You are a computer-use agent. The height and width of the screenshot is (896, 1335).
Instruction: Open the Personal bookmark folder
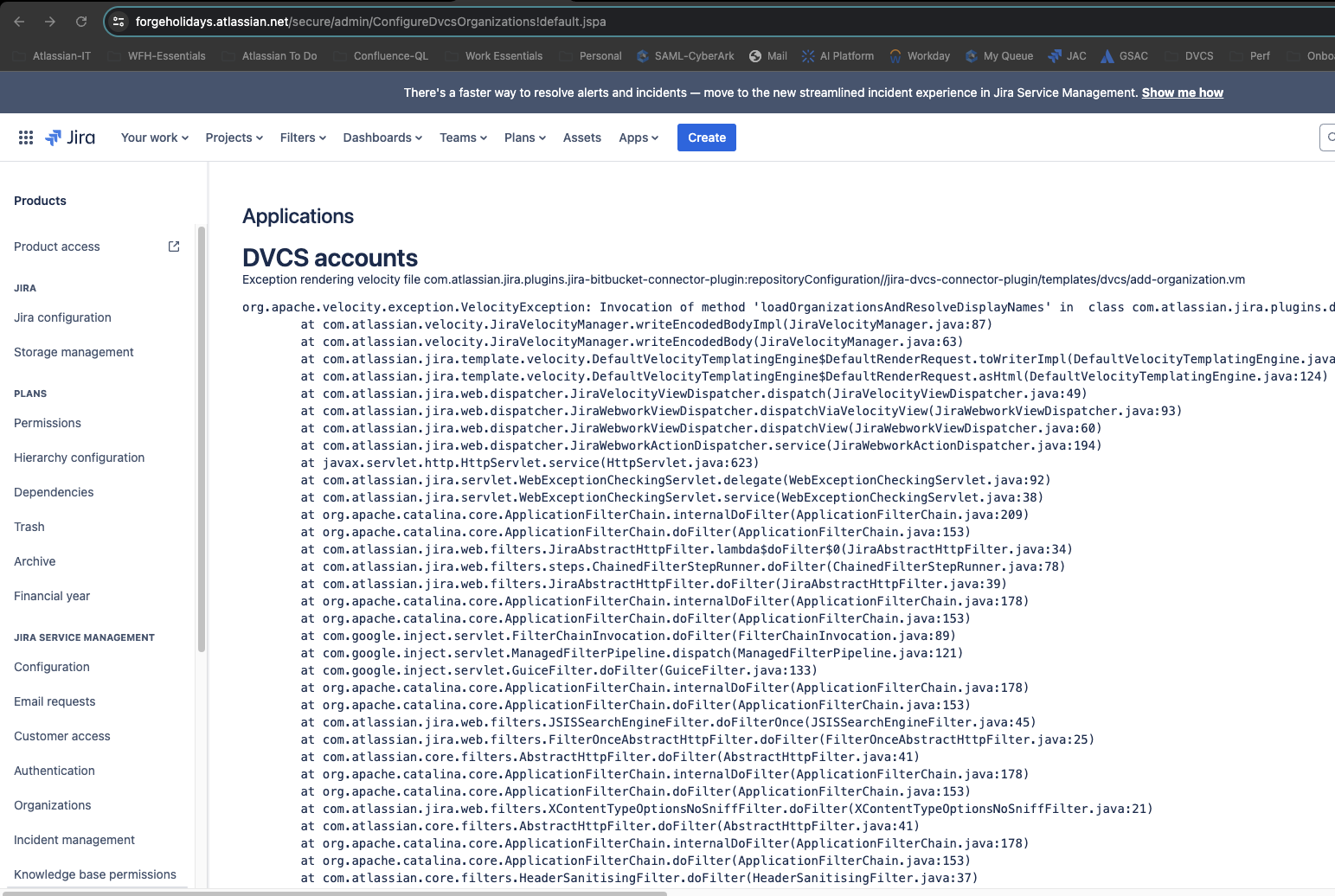click(x=591, y=56)
